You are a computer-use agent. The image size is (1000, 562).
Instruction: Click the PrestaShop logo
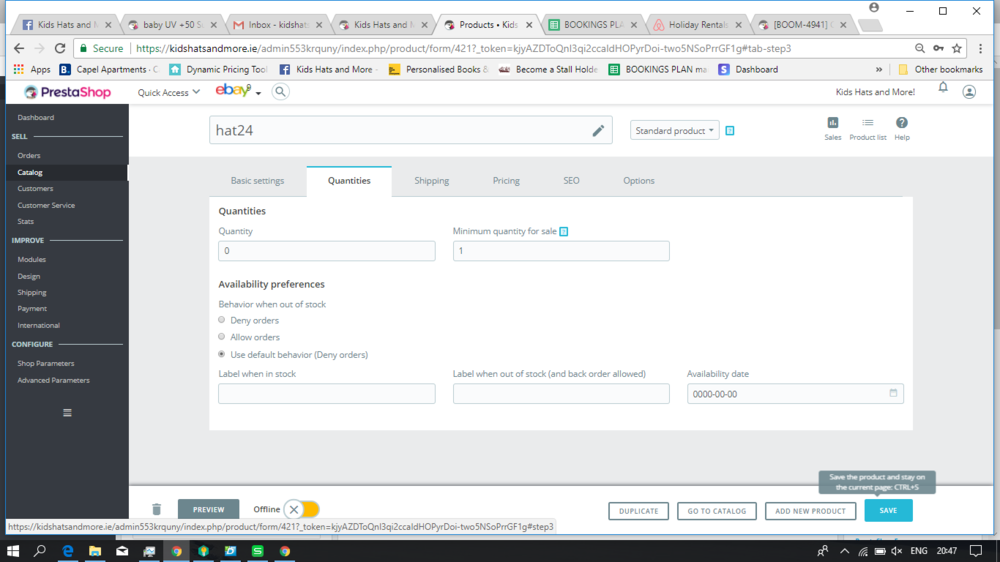[68, 92]
